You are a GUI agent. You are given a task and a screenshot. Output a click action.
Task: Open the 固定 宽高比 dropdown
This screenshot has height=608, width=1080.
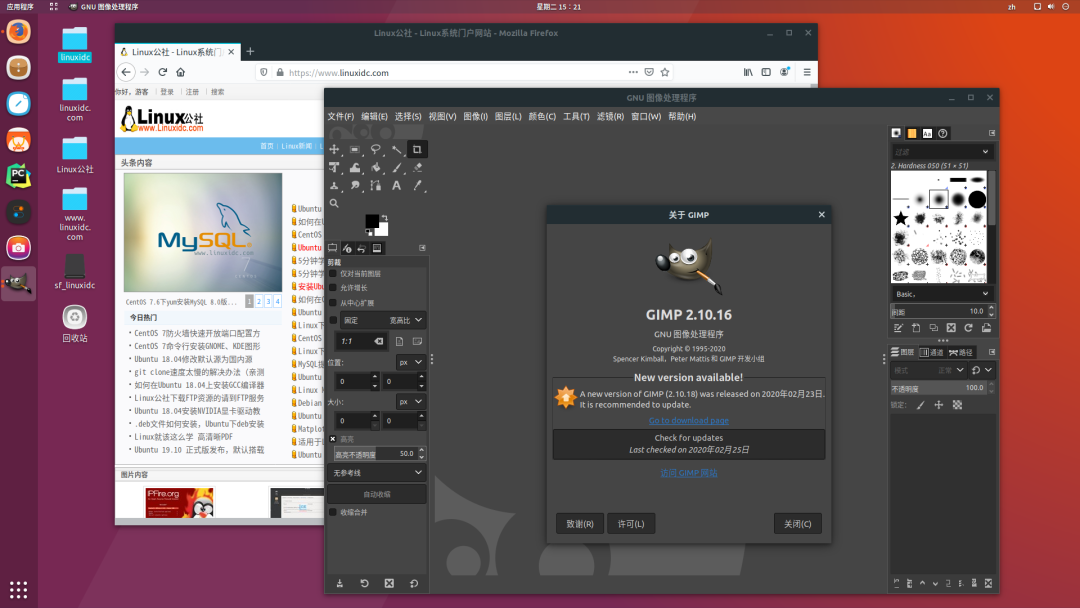pos(384,320)
